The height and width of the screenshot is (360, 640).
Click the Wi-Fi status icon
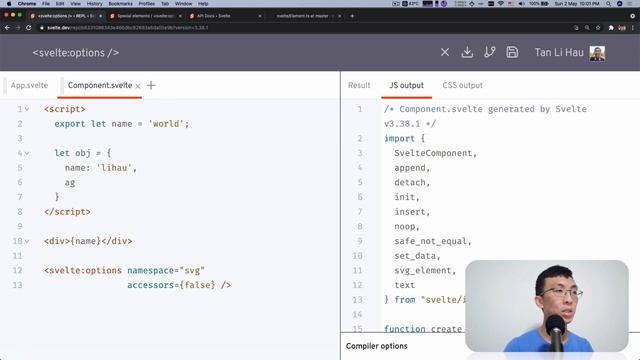[500, 4]
